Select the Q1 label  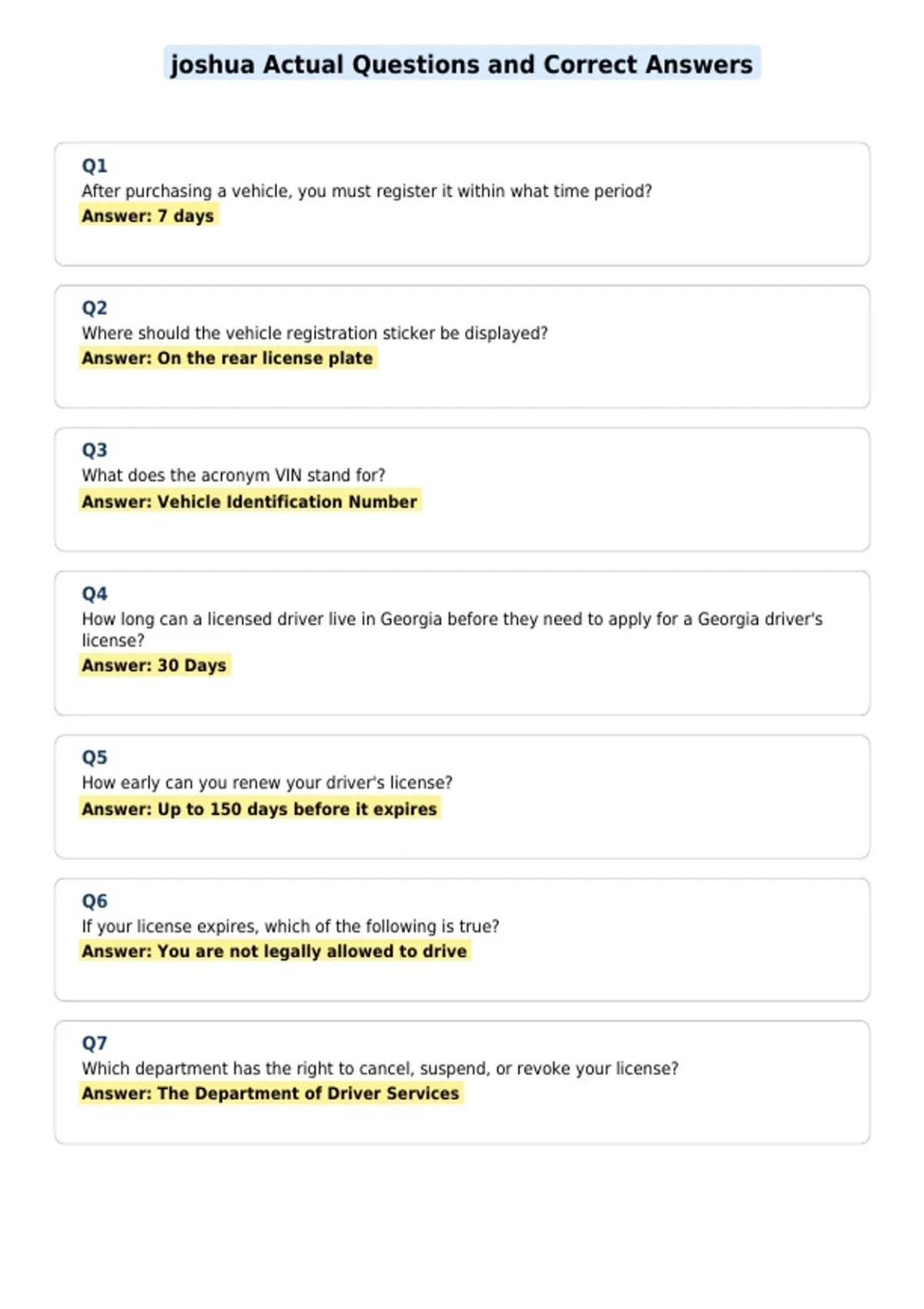pyautogui.click(x=95, y=166)
